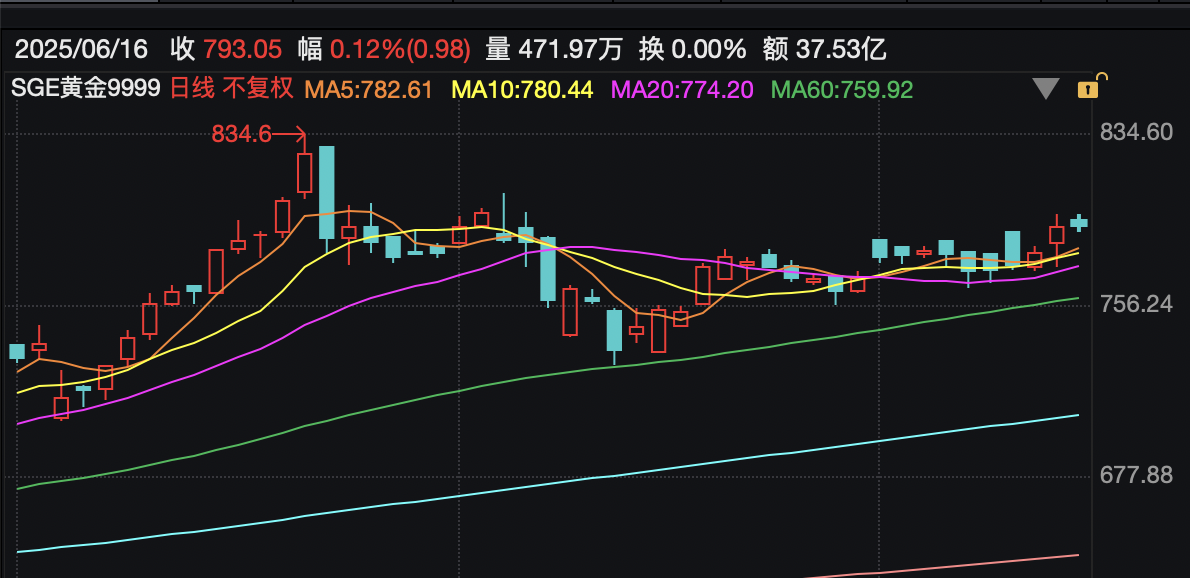Click the change value 0.12%(0.98)
Screen dimensions: 1190x578
tap(401, 50)
